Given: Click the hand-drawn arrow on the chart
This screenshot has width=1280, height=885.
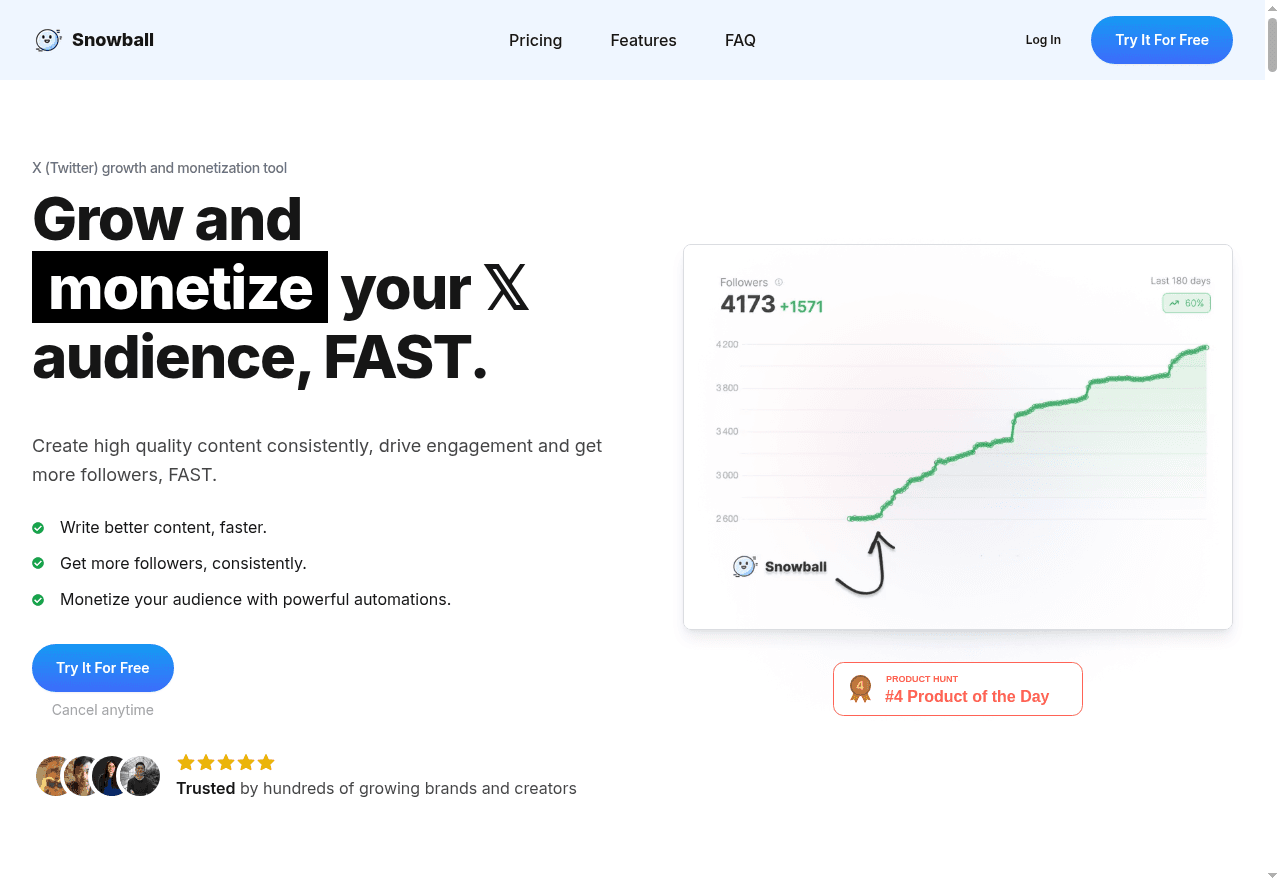Looking at the screenshot, I should [x=867, y=565].
